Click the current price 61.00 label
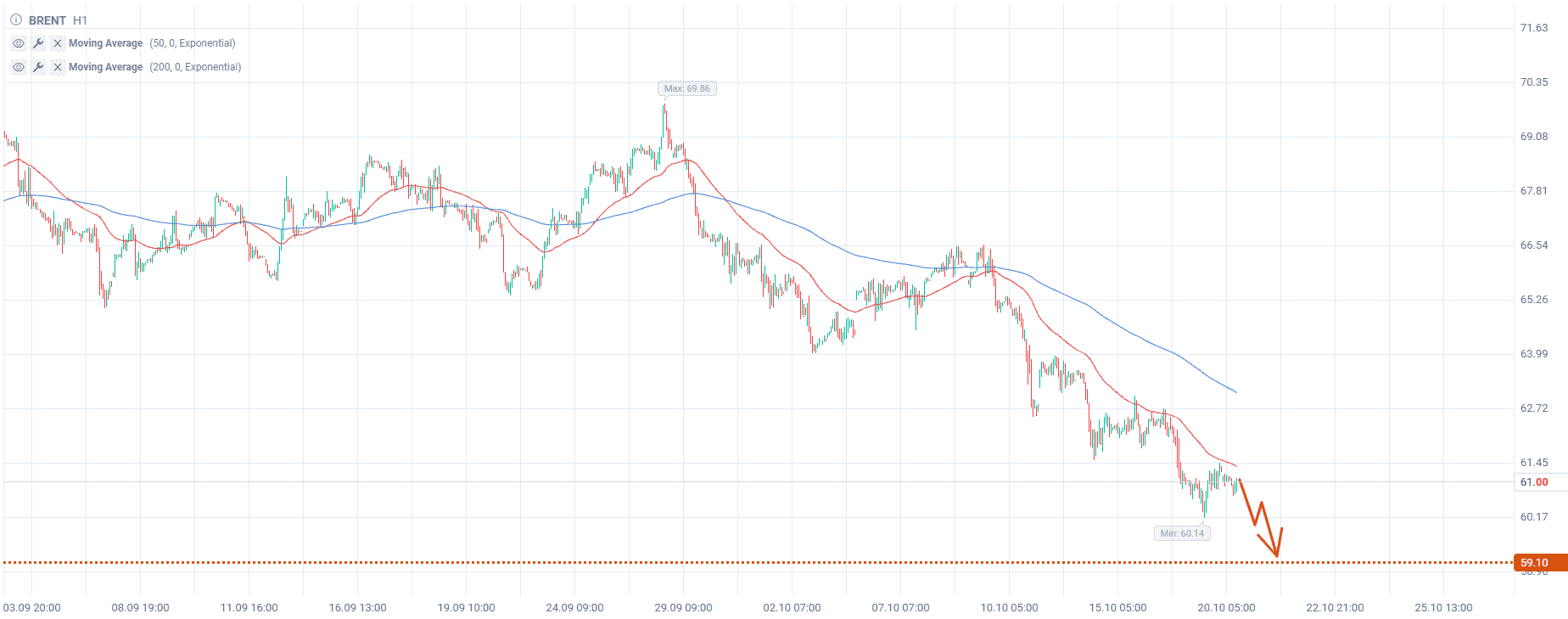 1534,482
